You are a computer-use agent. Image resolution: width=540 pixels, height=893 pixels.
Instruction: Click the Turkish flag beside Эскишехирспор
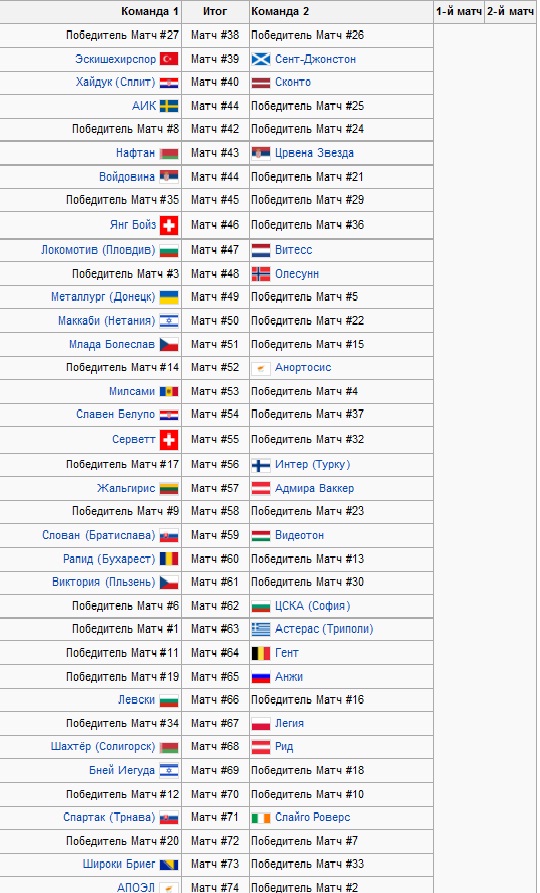[169, 59]
